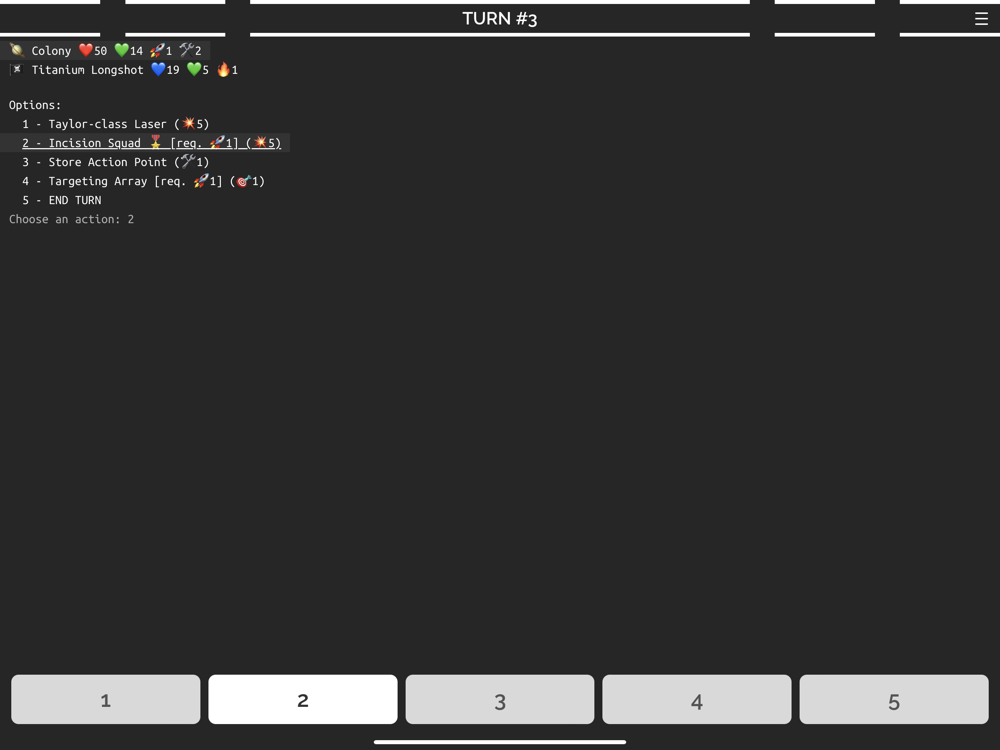Click the Colony red heart health icon

pos(85,50)
